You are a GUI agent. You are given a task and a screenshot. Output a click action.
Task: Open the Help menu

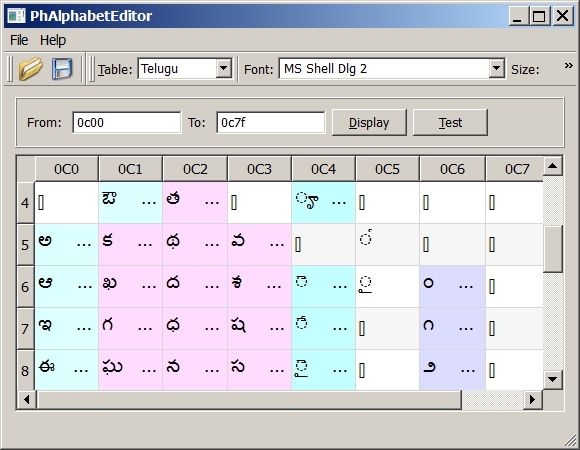tap(53, 40)
